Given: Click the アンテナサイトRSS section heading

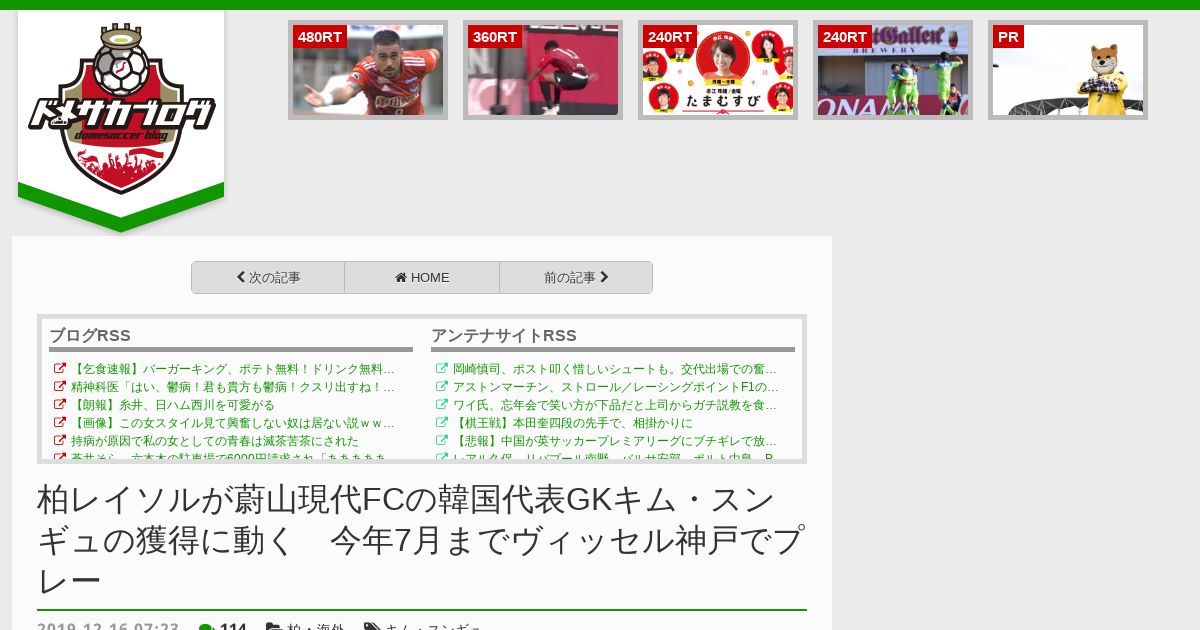Looking at the screenshot, I should pyautogui.click(x=504, y=336).
